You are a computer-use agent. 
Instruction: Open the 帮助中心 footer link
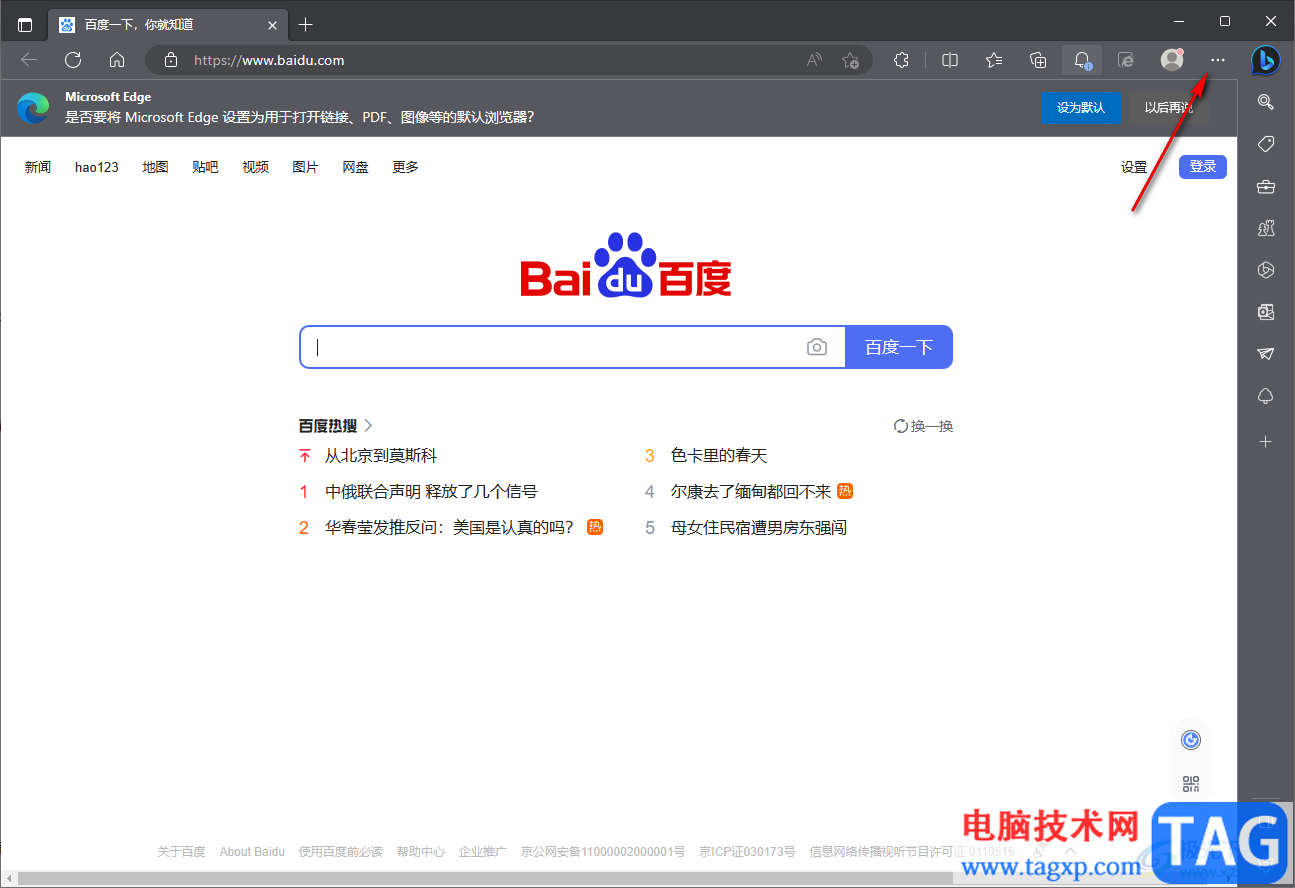(x=421, y=852)
